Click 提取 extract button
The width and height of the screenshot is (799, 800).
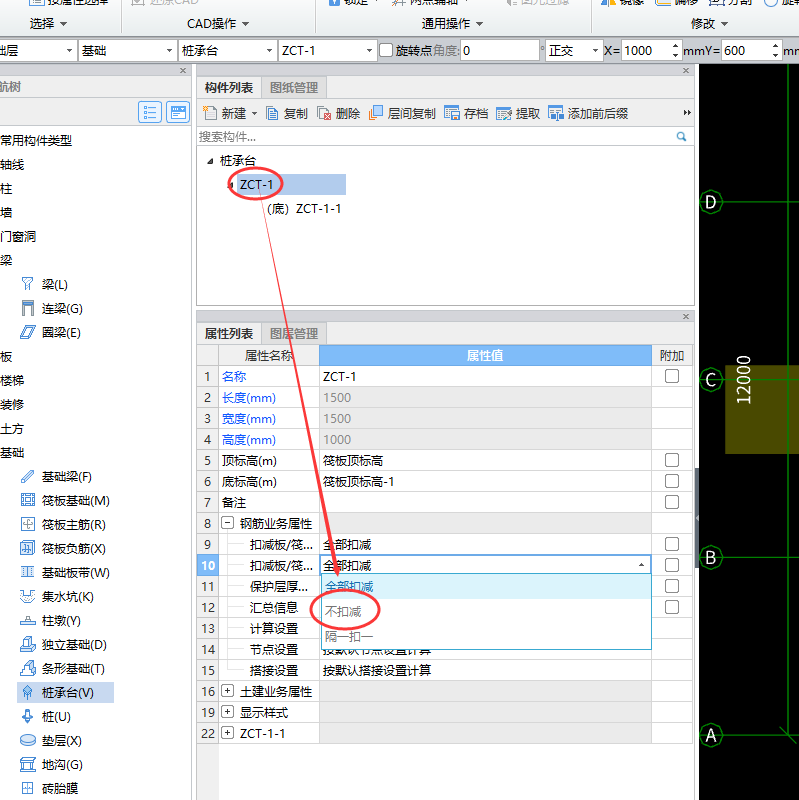click(518, 113)
